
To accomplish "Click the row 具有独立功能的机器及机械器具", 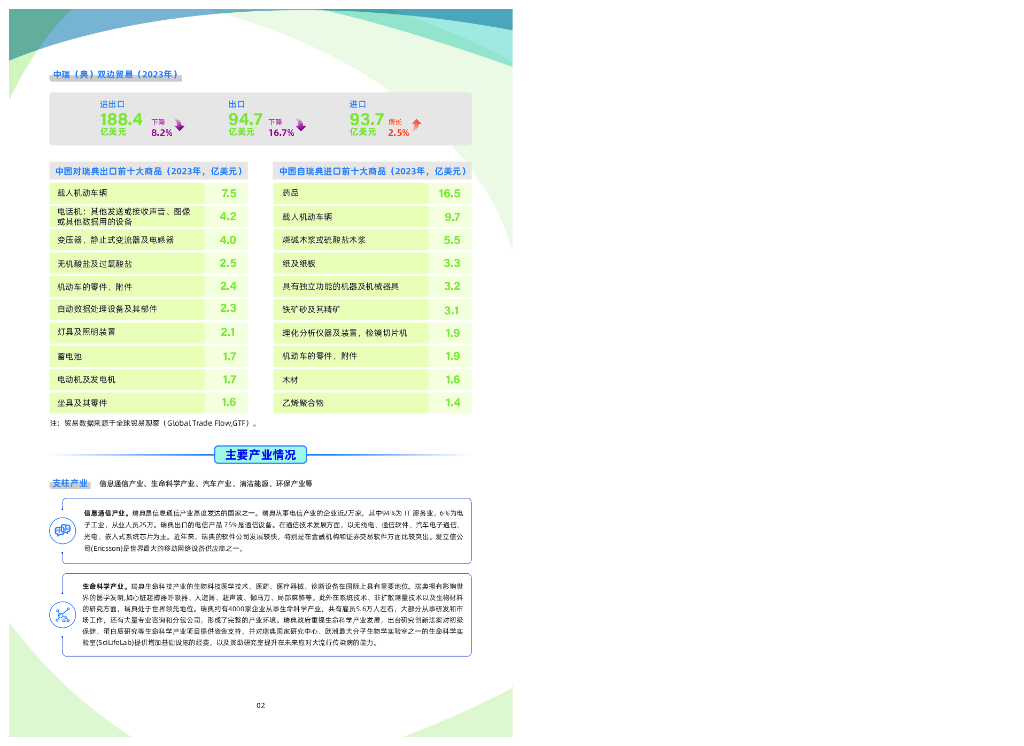I will click(372, 287).
